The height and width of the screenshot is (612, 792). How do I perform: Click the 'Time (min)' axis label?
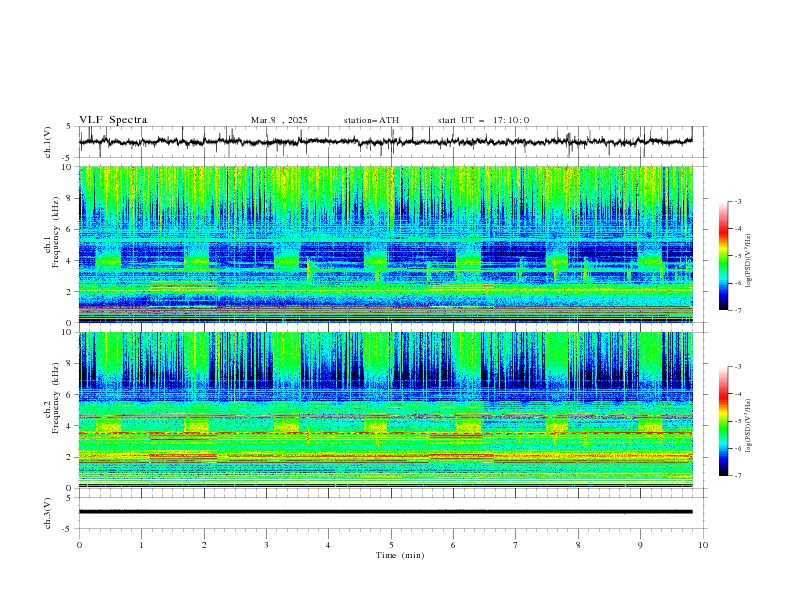tap(400, 555)
